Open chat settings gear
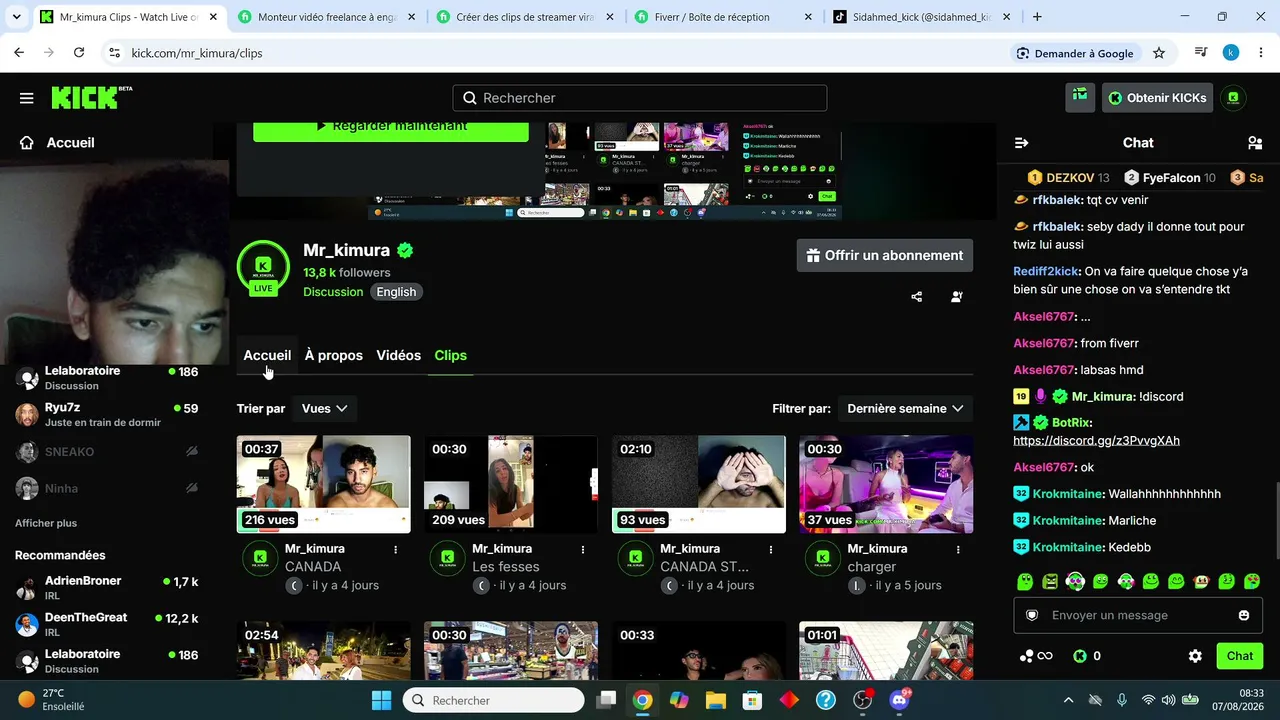This screenshot has width=1280, height=720. (1195, 656)
